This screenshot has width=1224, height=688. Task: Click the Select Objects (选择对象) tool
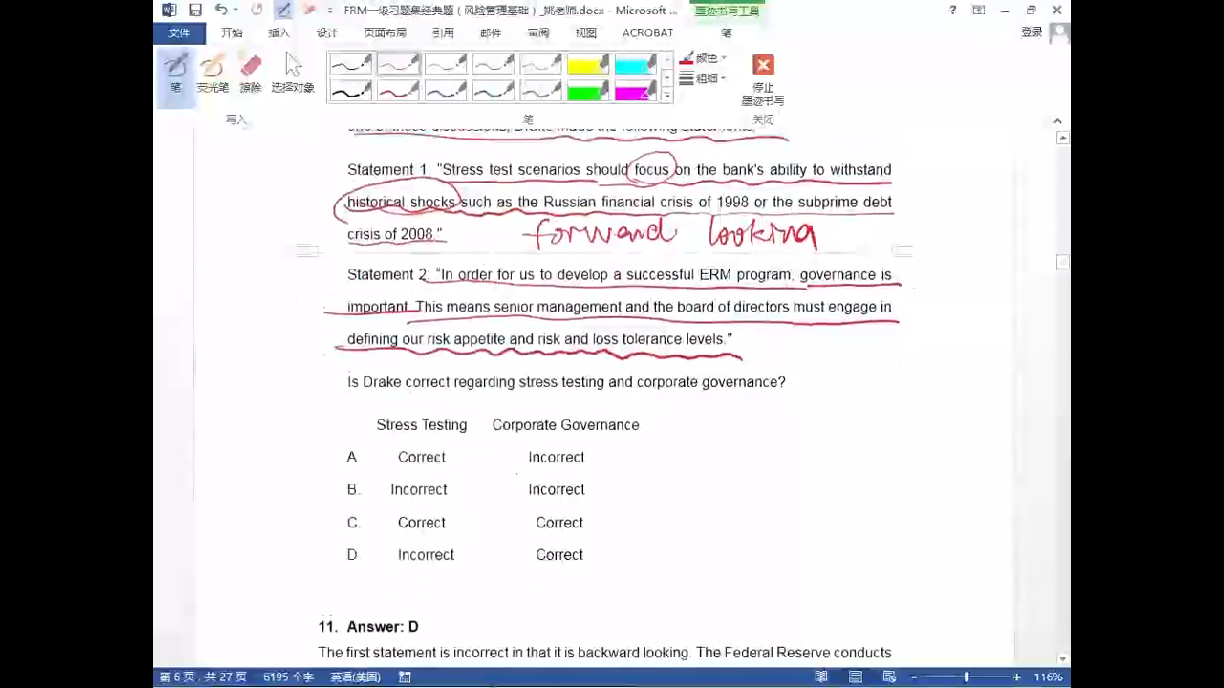pyautogui.click(x=293, y=74)
